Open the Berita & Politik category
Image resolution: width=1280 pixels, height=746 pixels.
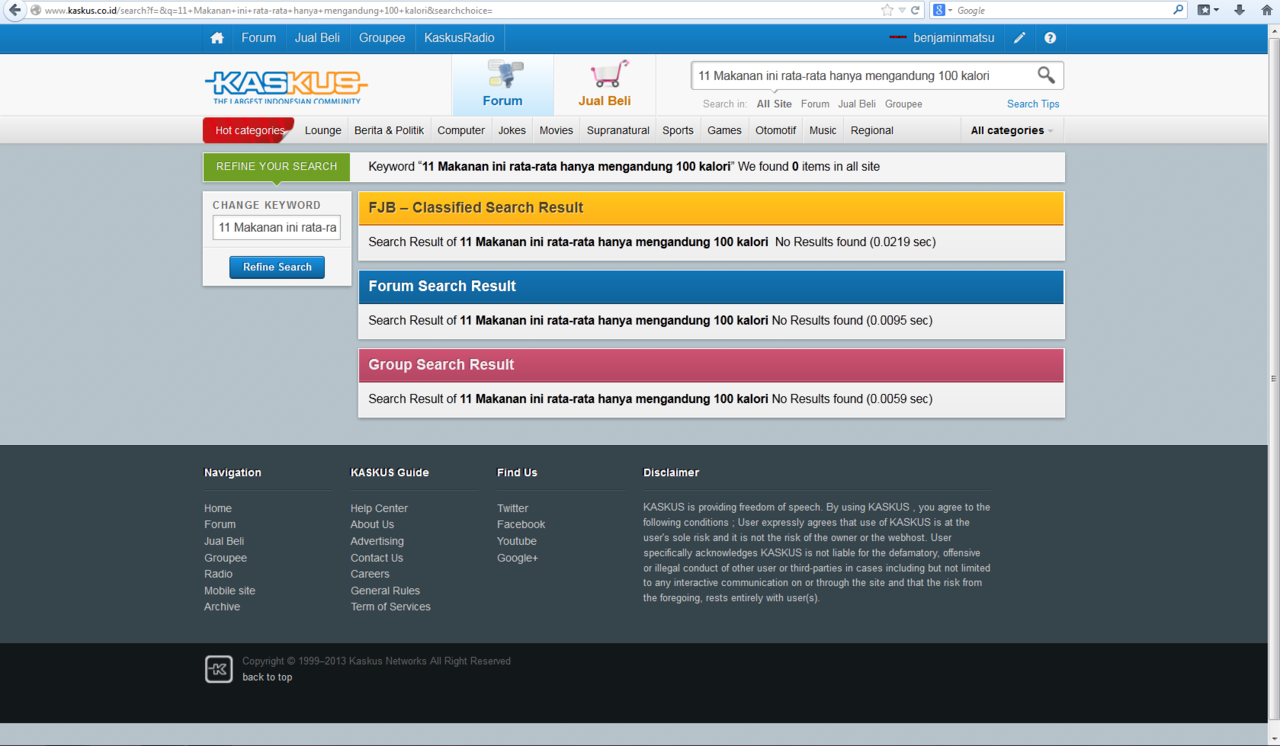click(389, 130)
